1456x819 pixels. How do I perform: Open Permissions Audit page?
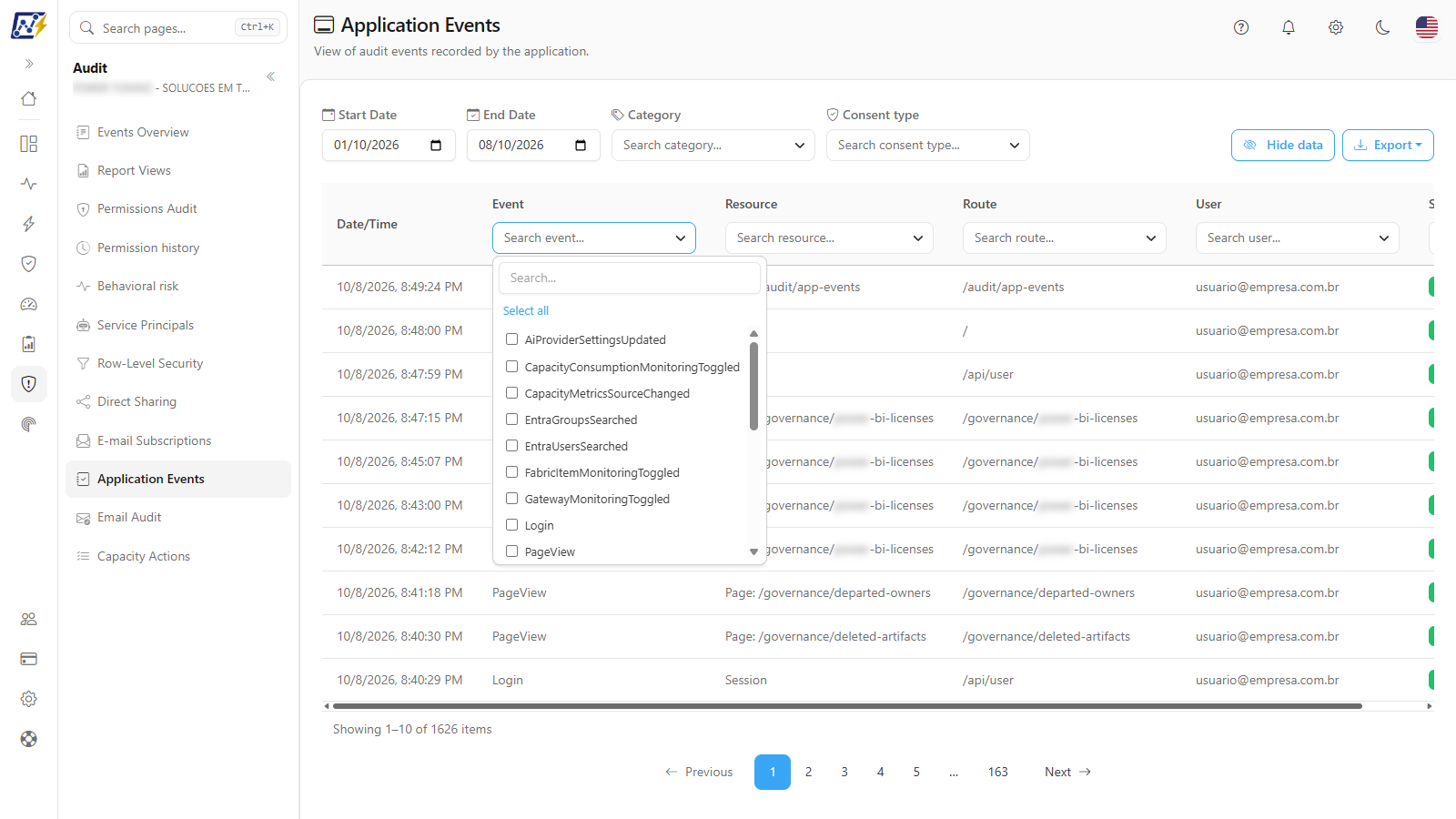pyautogui.click(x=178, y=209)
